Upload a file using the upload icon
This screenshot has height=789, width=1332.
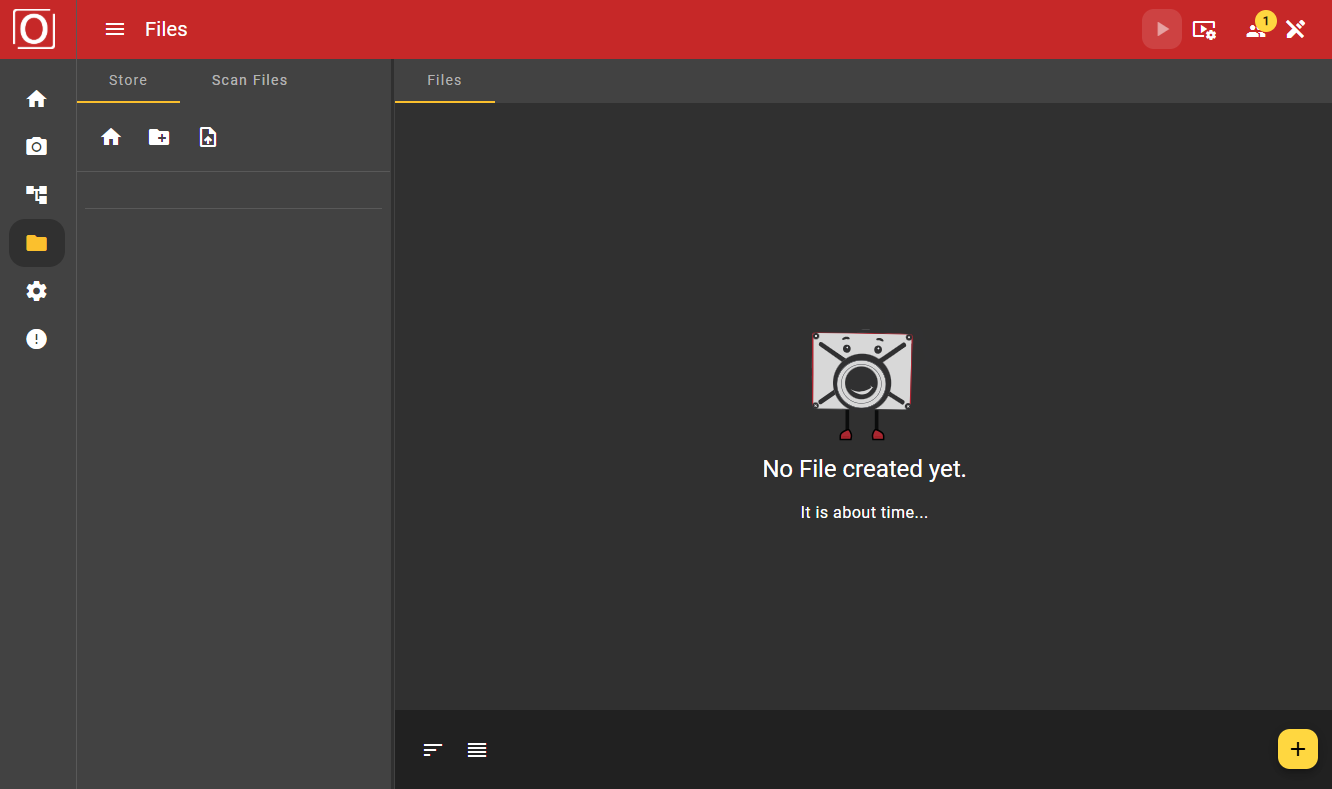[x=207, y=137]
